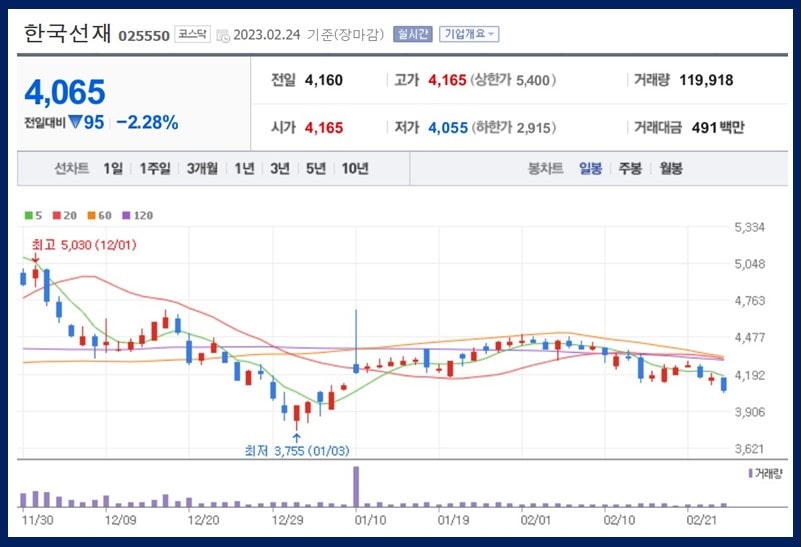Click the 하한가 2,915 lower limit text
801x547 pixels.
click(x=513, y=128)
